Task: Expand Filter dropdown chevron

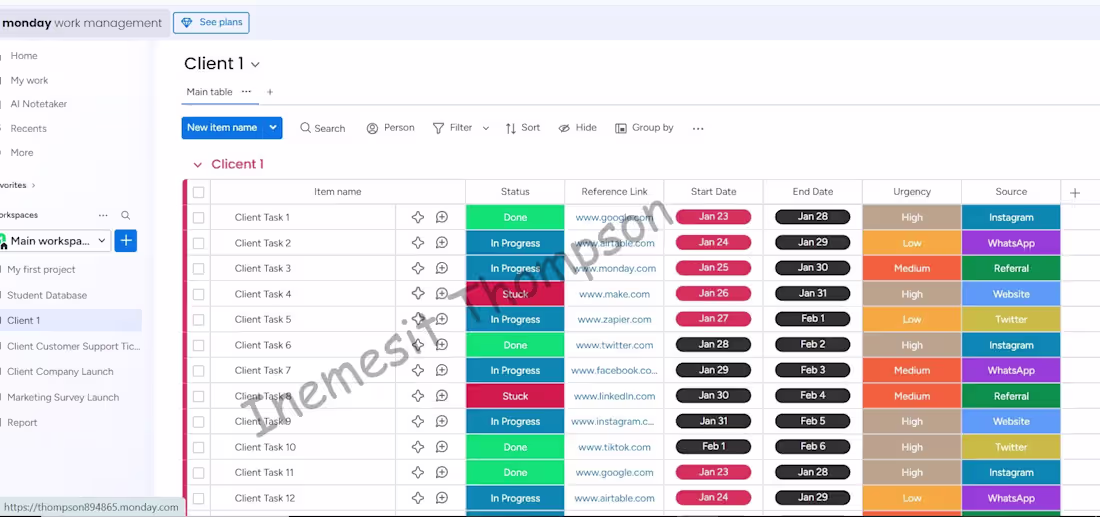Action: point(485,128)
